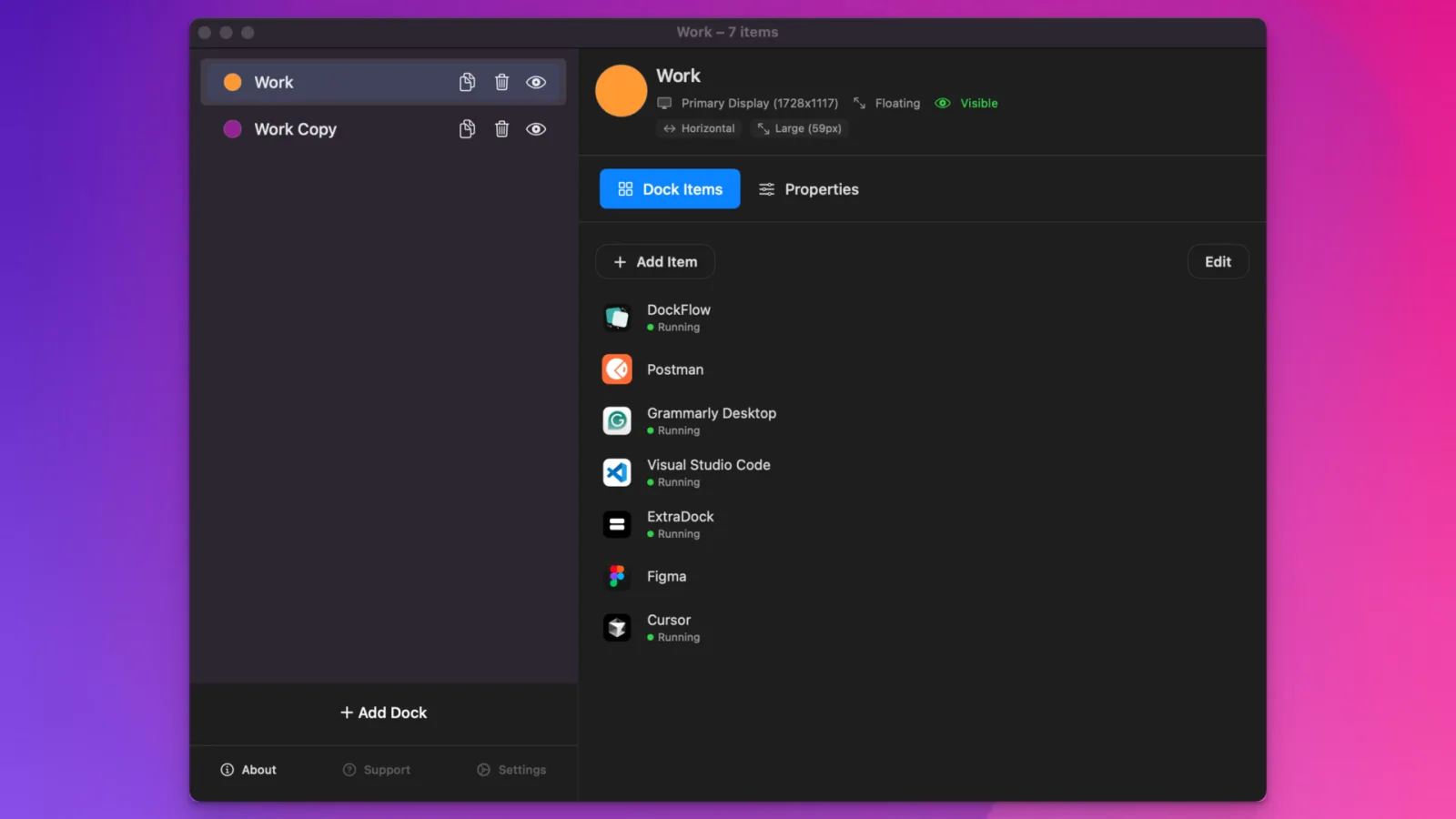The height and width of the screenshot is (819, 1456).
Task: Click the Primary Display monitor icon
Action: click(x=664, y=104)
